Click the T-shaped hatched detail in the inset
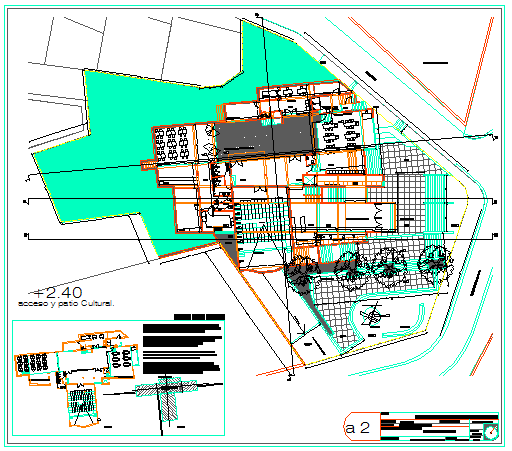512x451 pixels. point(167,398)
